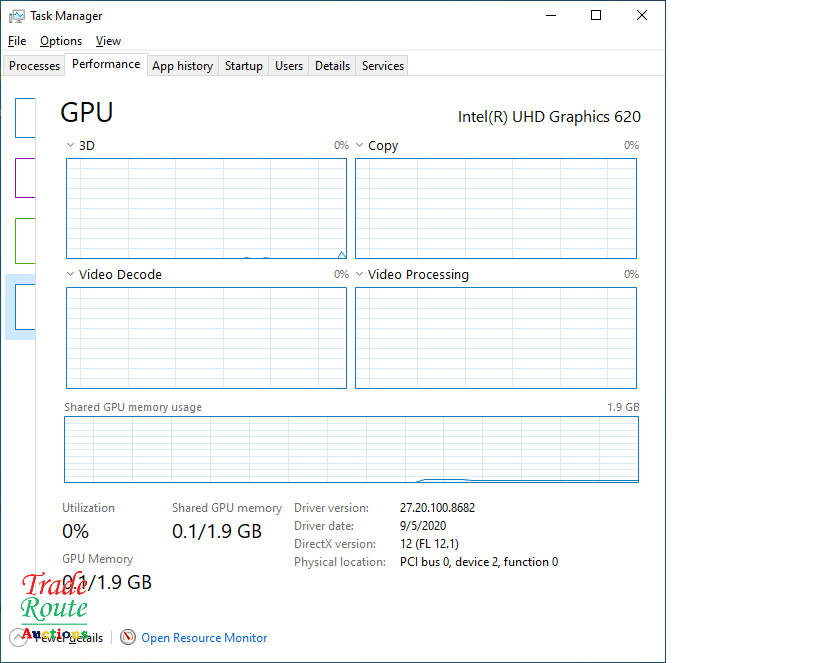819x663 pixels.
Task: Open the Options menu
Action: click(x=61, y=41)
